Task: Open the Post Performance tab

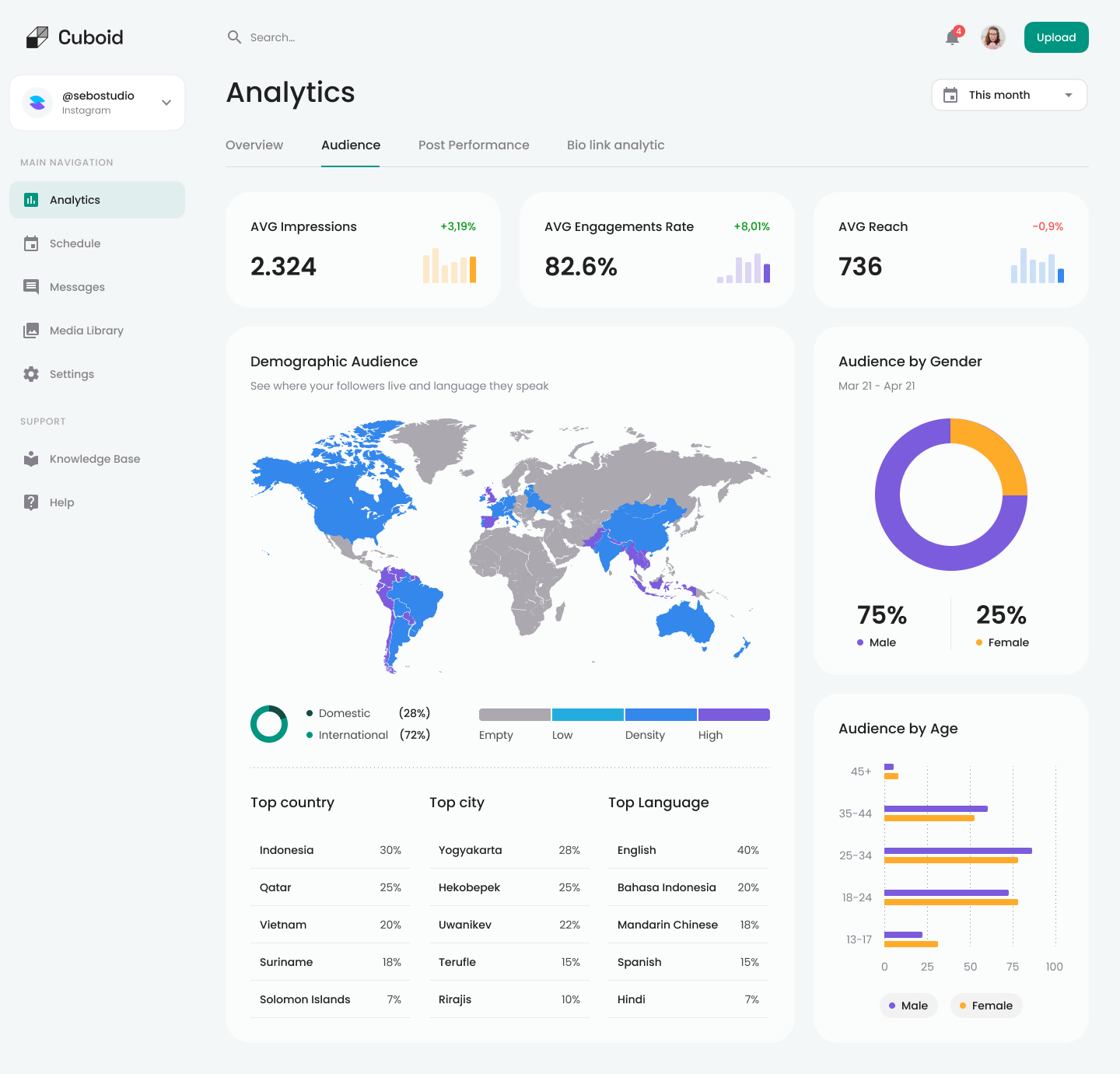Action: tap(474, 145)
